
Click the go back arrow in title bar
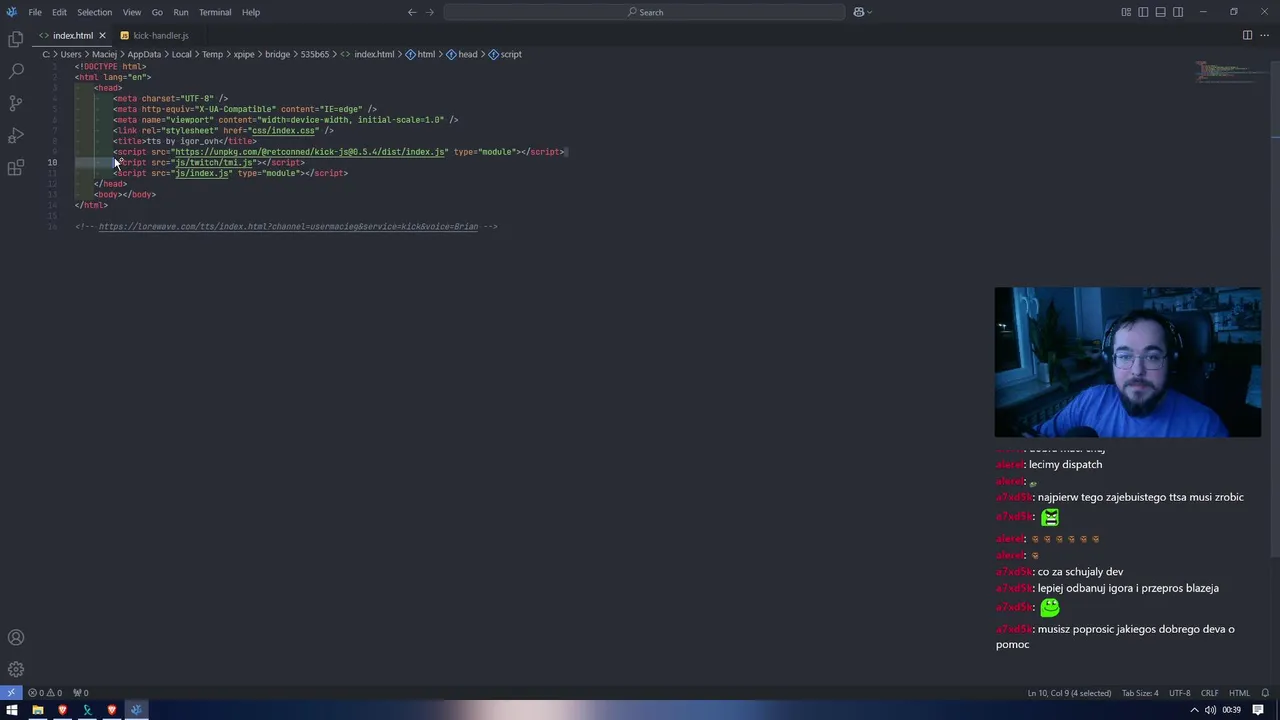tap(412, 12)
